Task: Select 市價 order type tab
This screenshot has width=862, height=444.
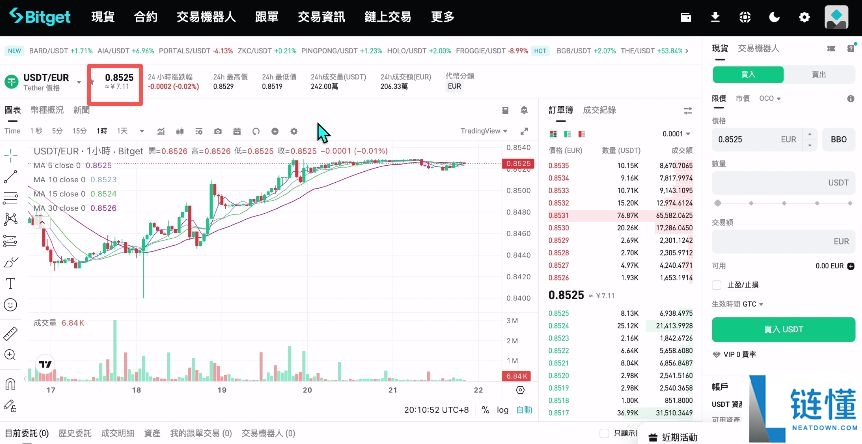Action: (742, 98)
